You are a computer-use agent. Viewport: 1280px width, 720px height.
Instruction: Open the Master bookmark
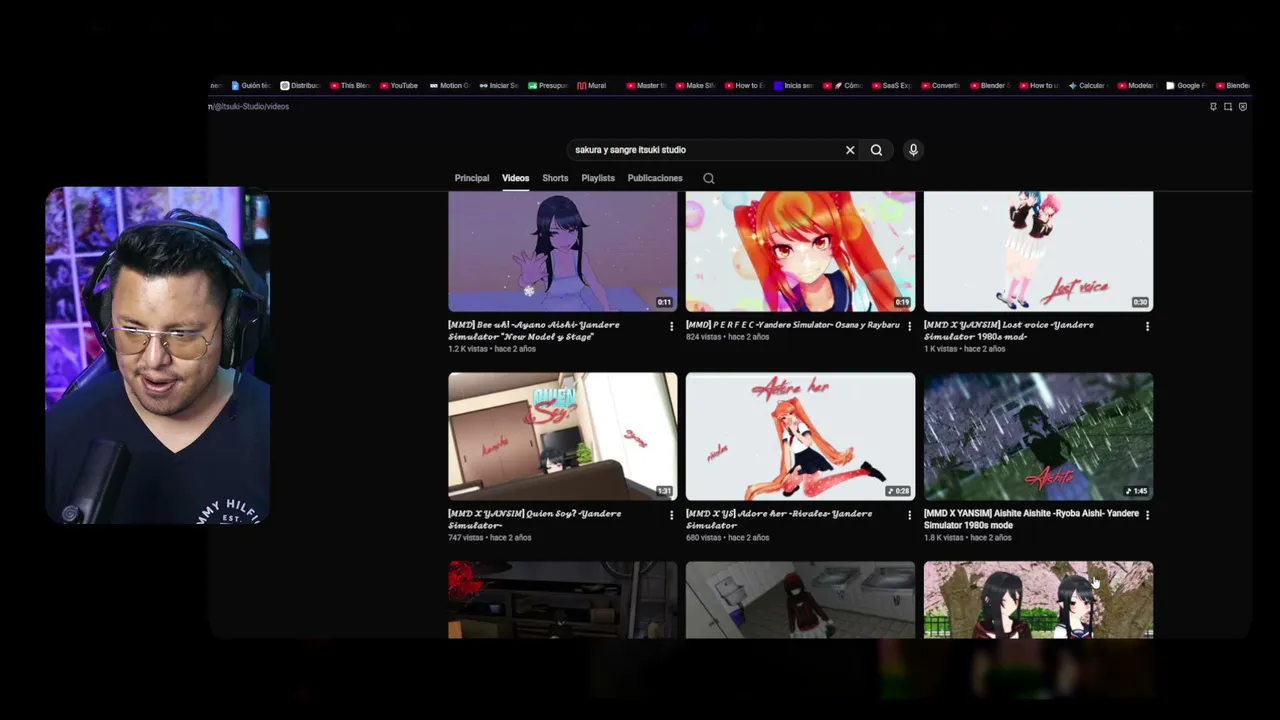(x=646, y=86)
